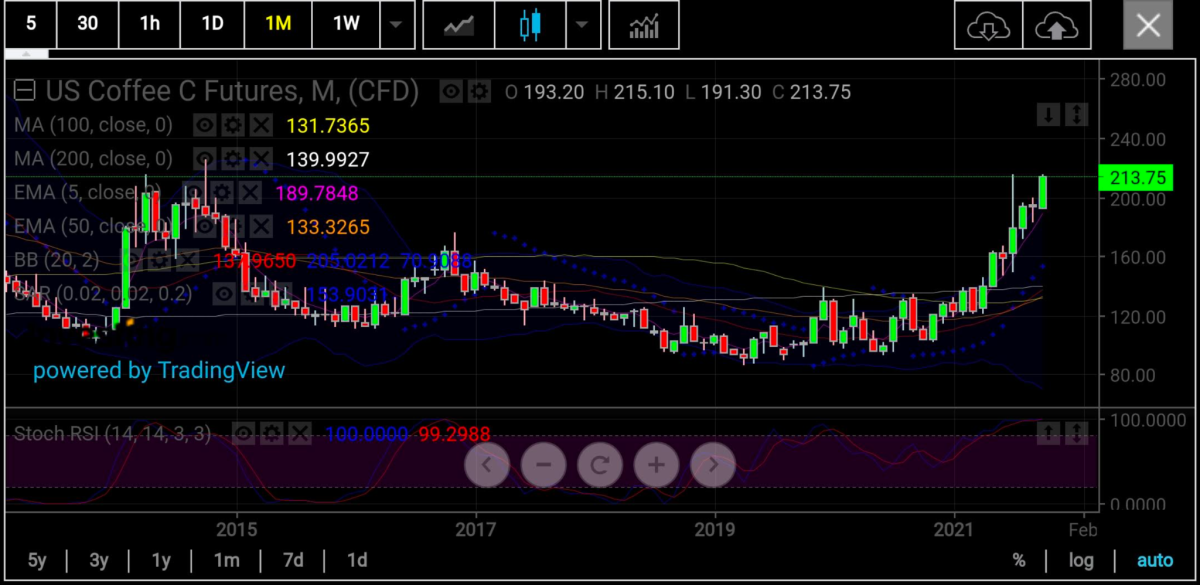
Task: Maximize the Stoch RSI pane
Action: [1076, 433]
